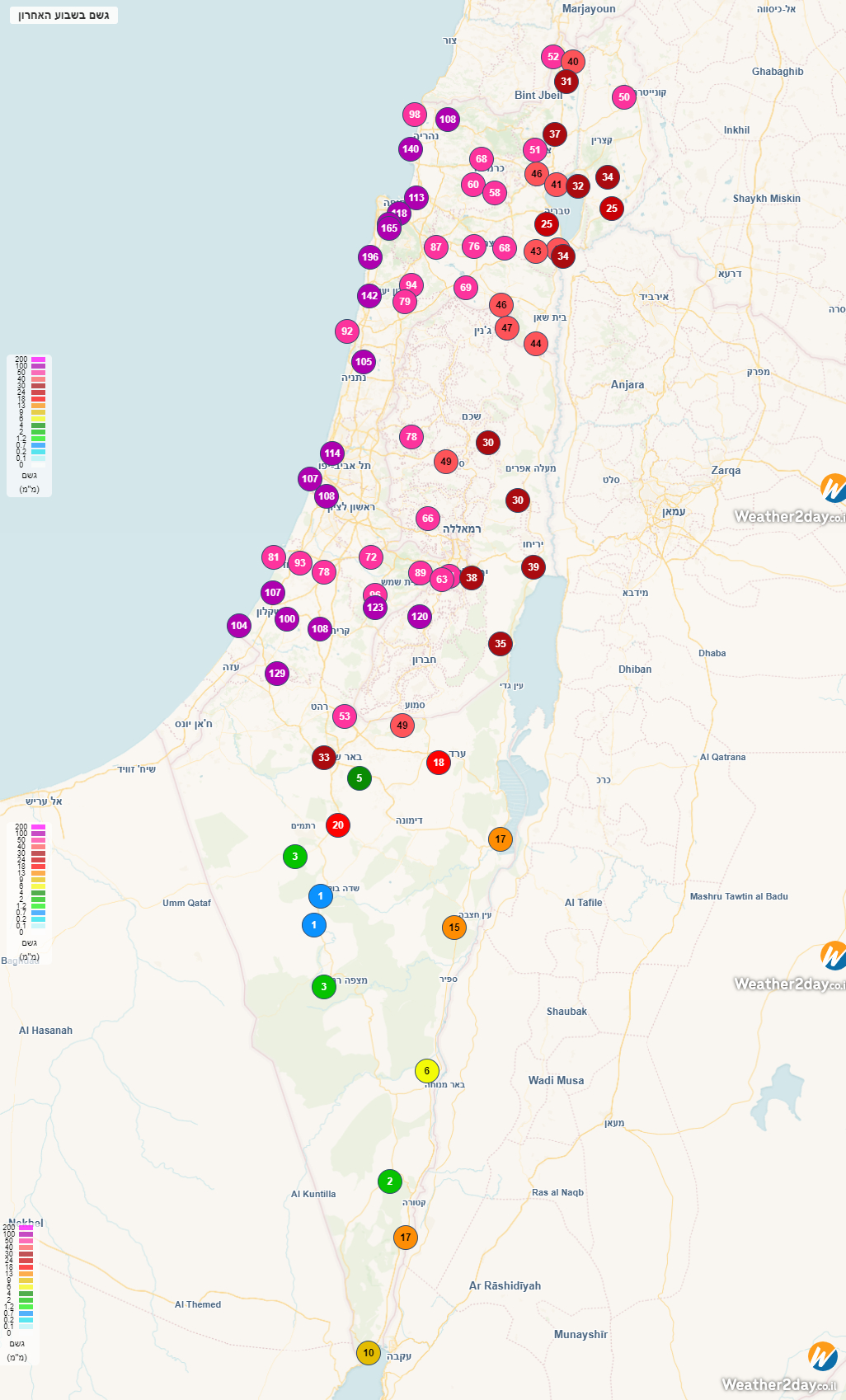The height and width of the screenshot is (1400, 846).
Task: Click the 10 marker at Aqaba
Action: (369, 1353)
